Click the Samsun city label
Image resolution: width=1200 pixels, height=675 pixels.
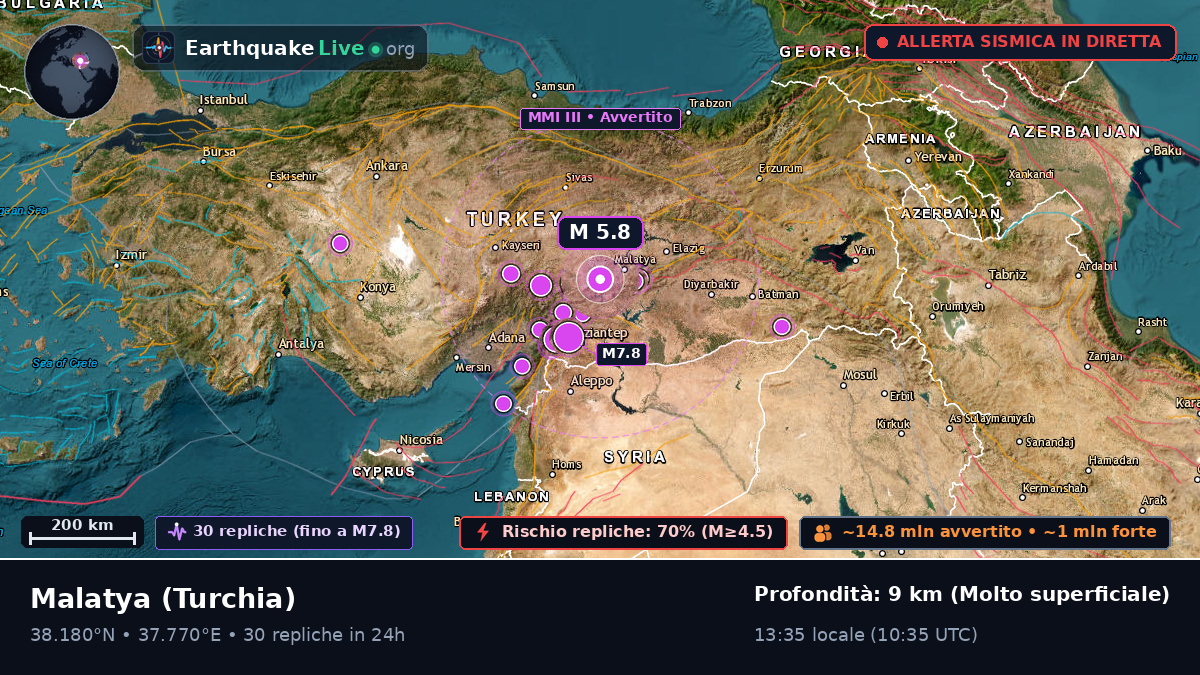tap(555, 86)
